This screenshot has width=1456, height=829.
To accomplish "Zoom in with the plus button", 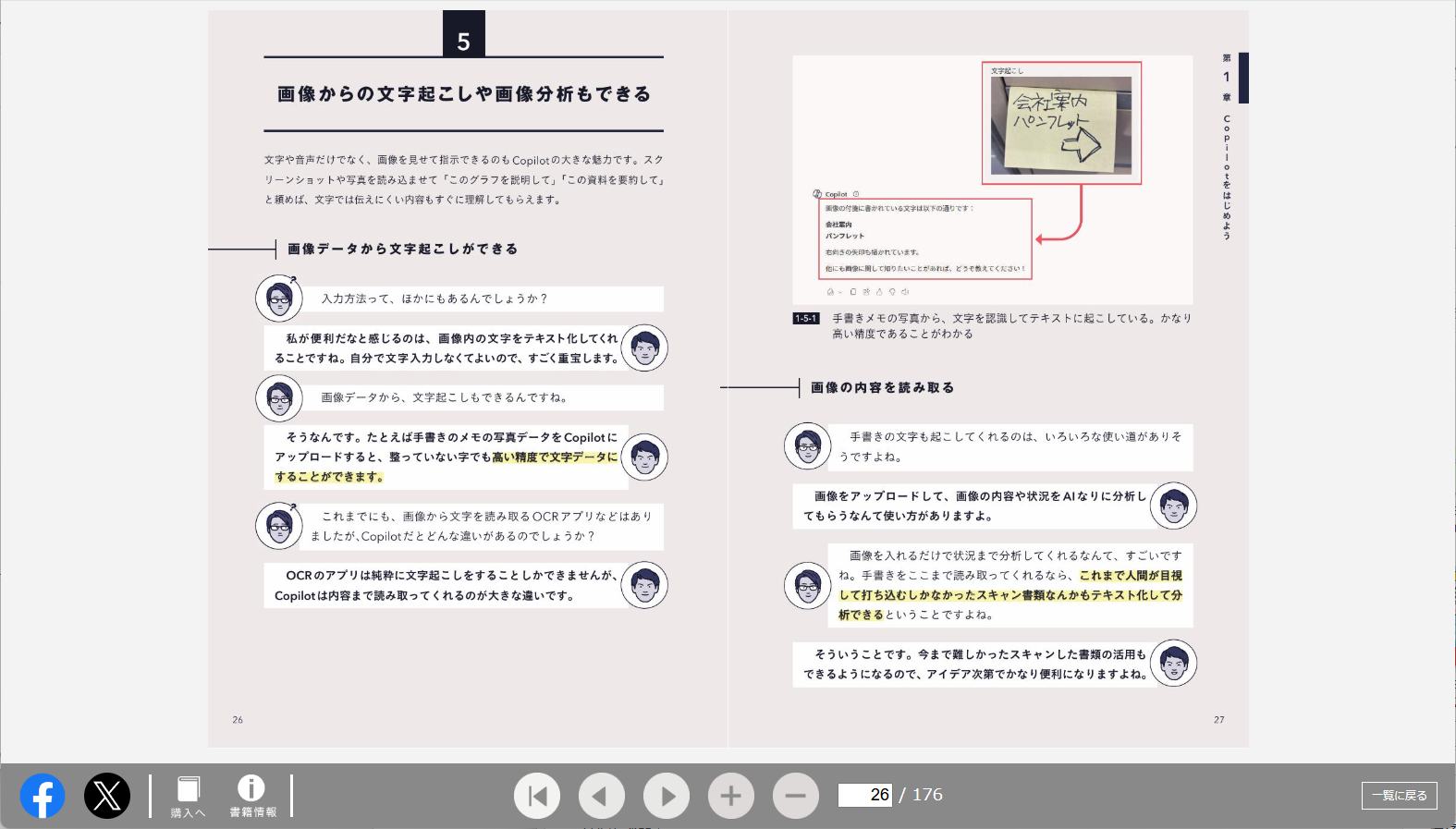I will click(x=731, y=796).
